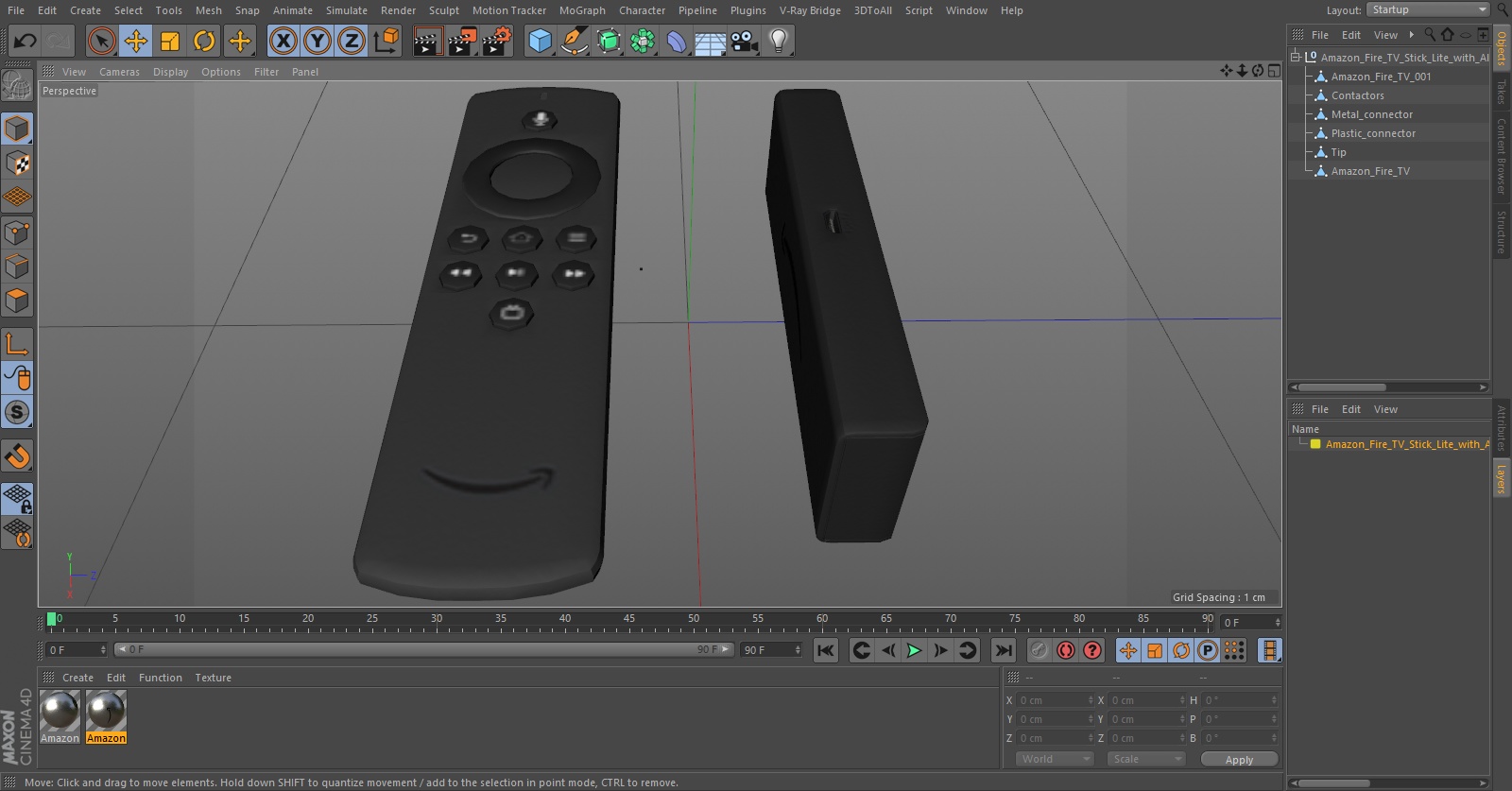Select the Metal_connector object
The height and width of the screenshot is (791, 1512).
click(x=1372, y=114)
